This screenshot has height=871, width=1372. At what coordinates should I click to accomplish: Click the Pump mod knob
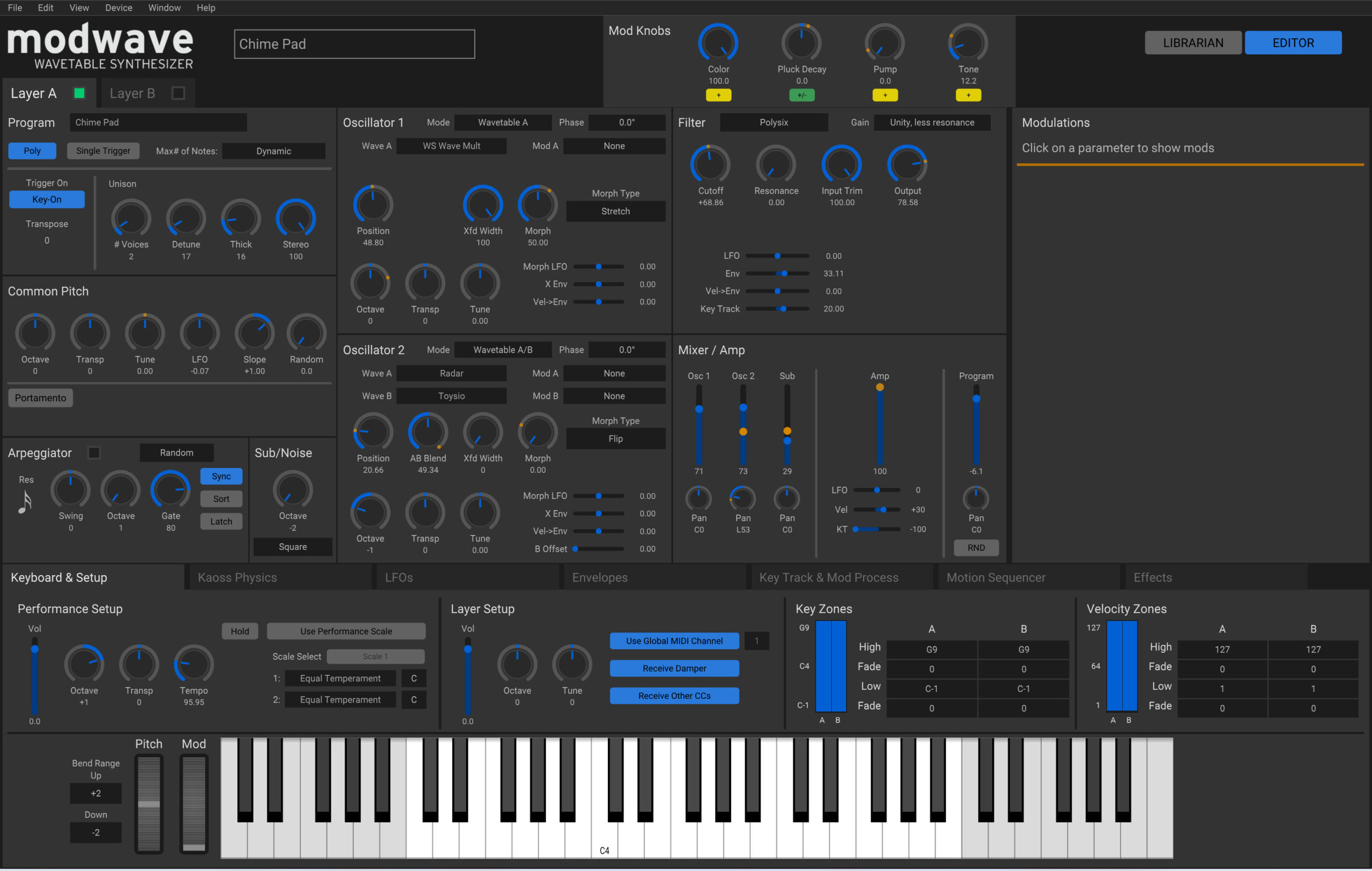click(884, 43)
